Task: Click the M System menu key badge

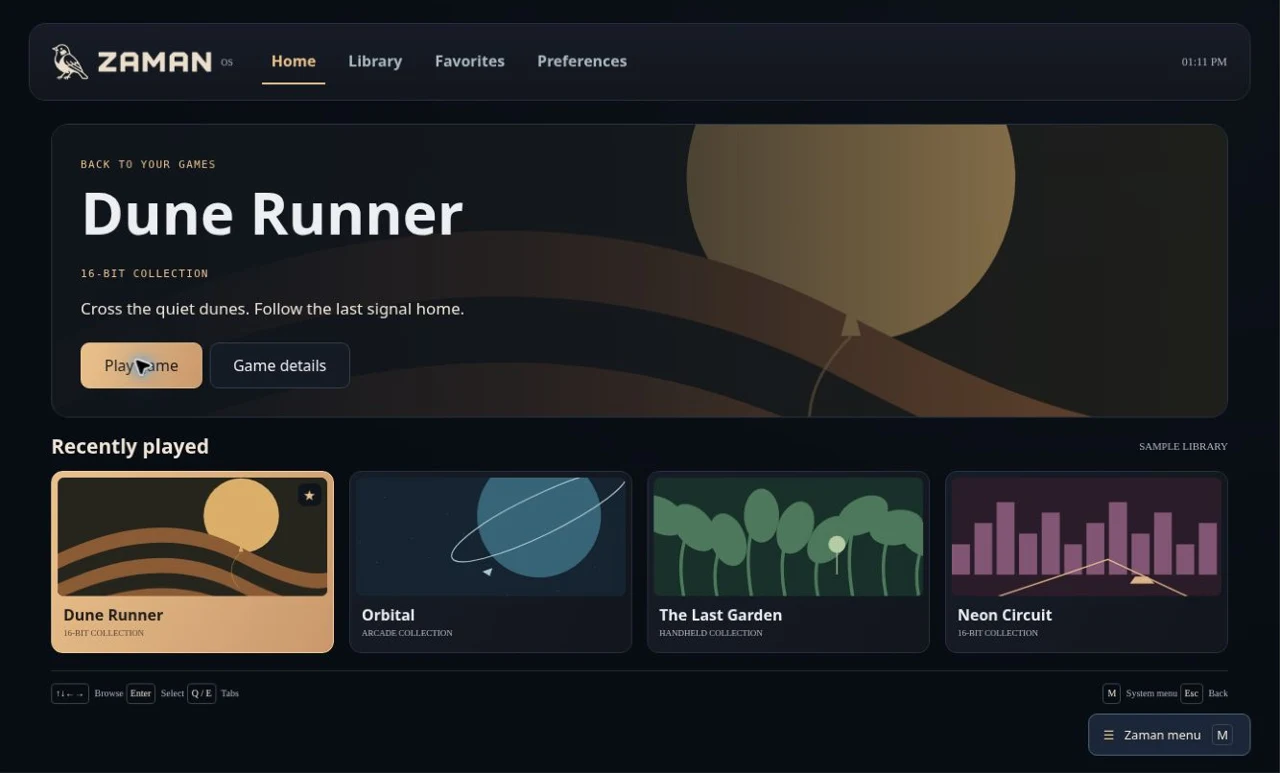Action: click(1111, 693)
